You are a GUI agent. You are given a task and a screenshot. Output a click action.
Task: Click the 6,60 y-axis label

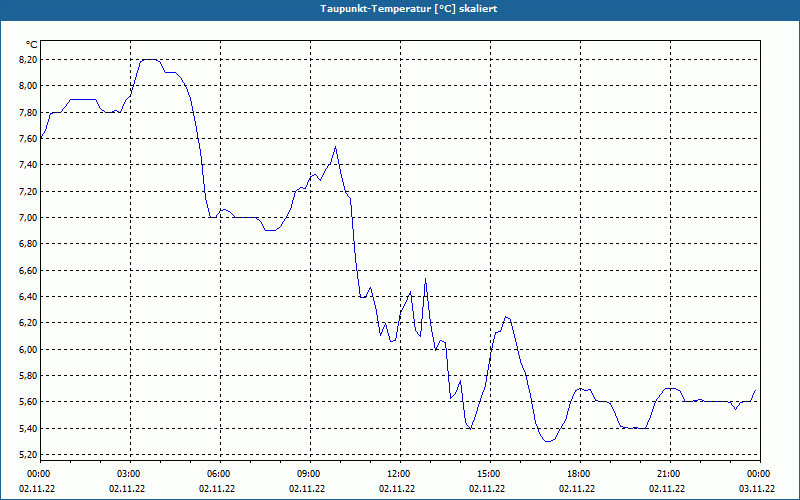[x=27, y=270]
